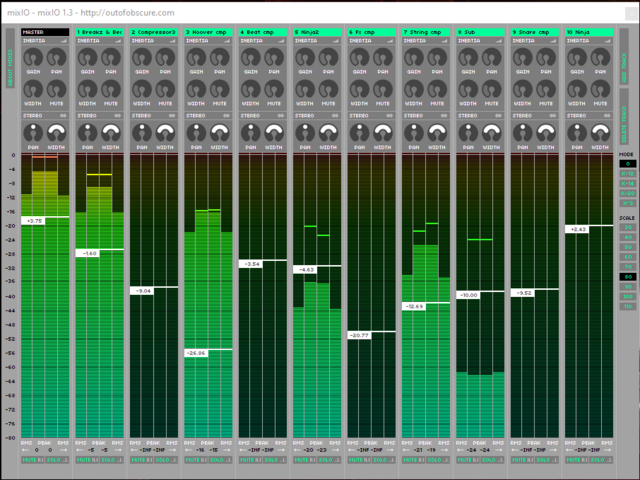Image resolution: width=640 pixels, height=480 pixels.
Task: Adjust stereo Width knob on Hoover cmp
Action: pyautogui.click(x=220, y=133)
